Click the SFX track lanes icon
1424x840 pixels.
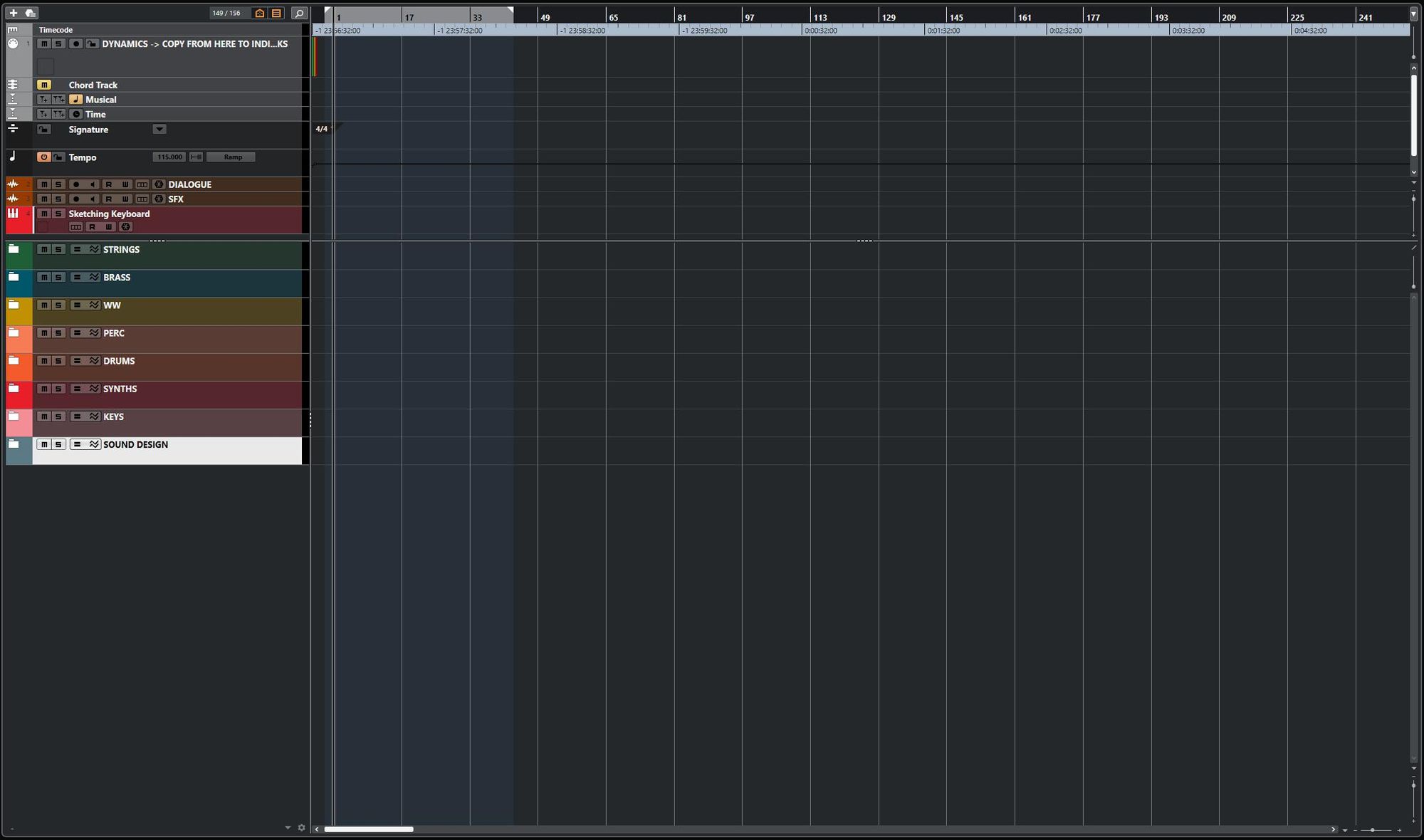pos(142,199)
